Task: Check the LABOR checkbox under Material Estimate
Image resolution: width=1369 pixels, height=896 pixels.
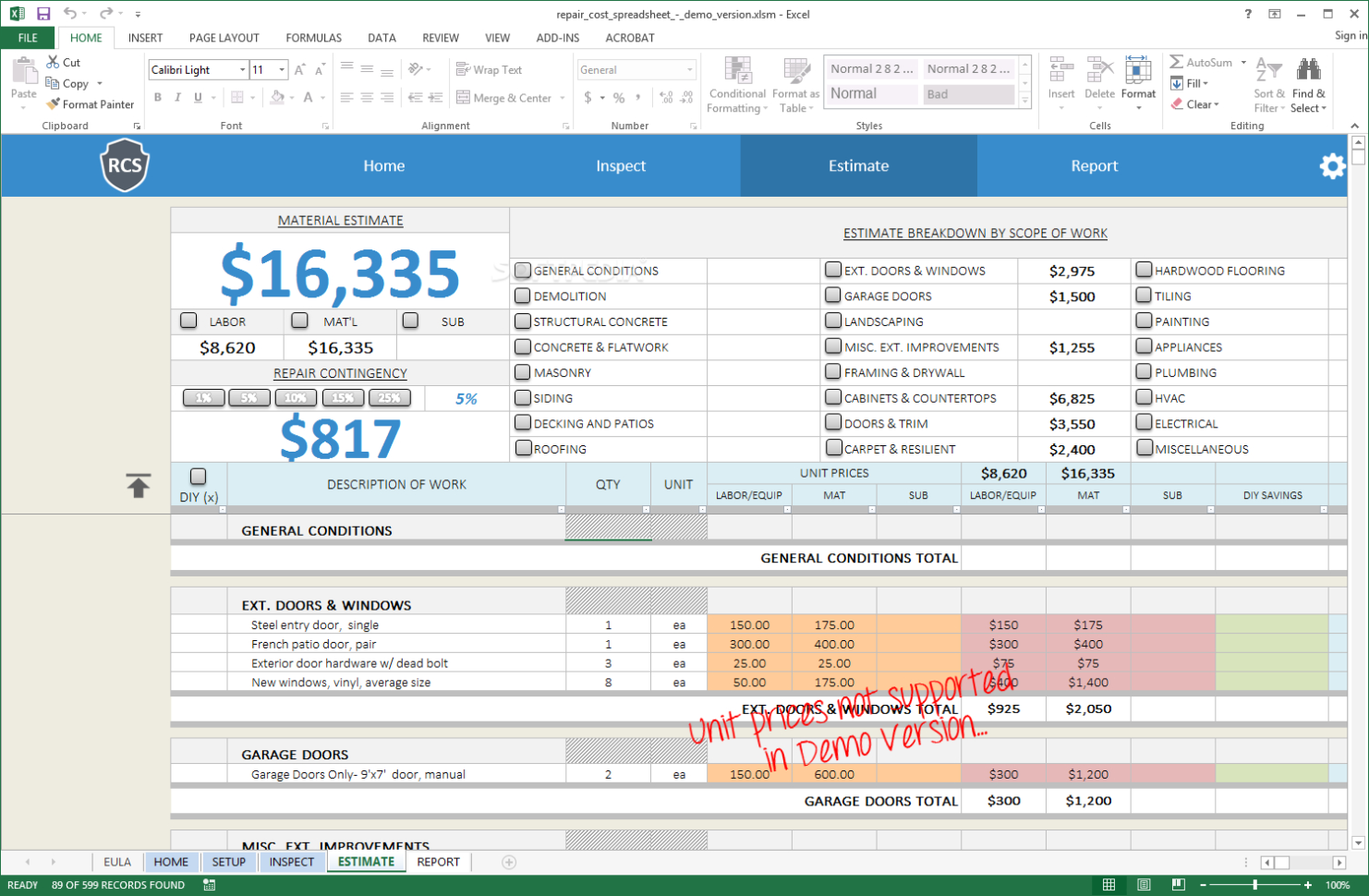Action: coord(188,321)
